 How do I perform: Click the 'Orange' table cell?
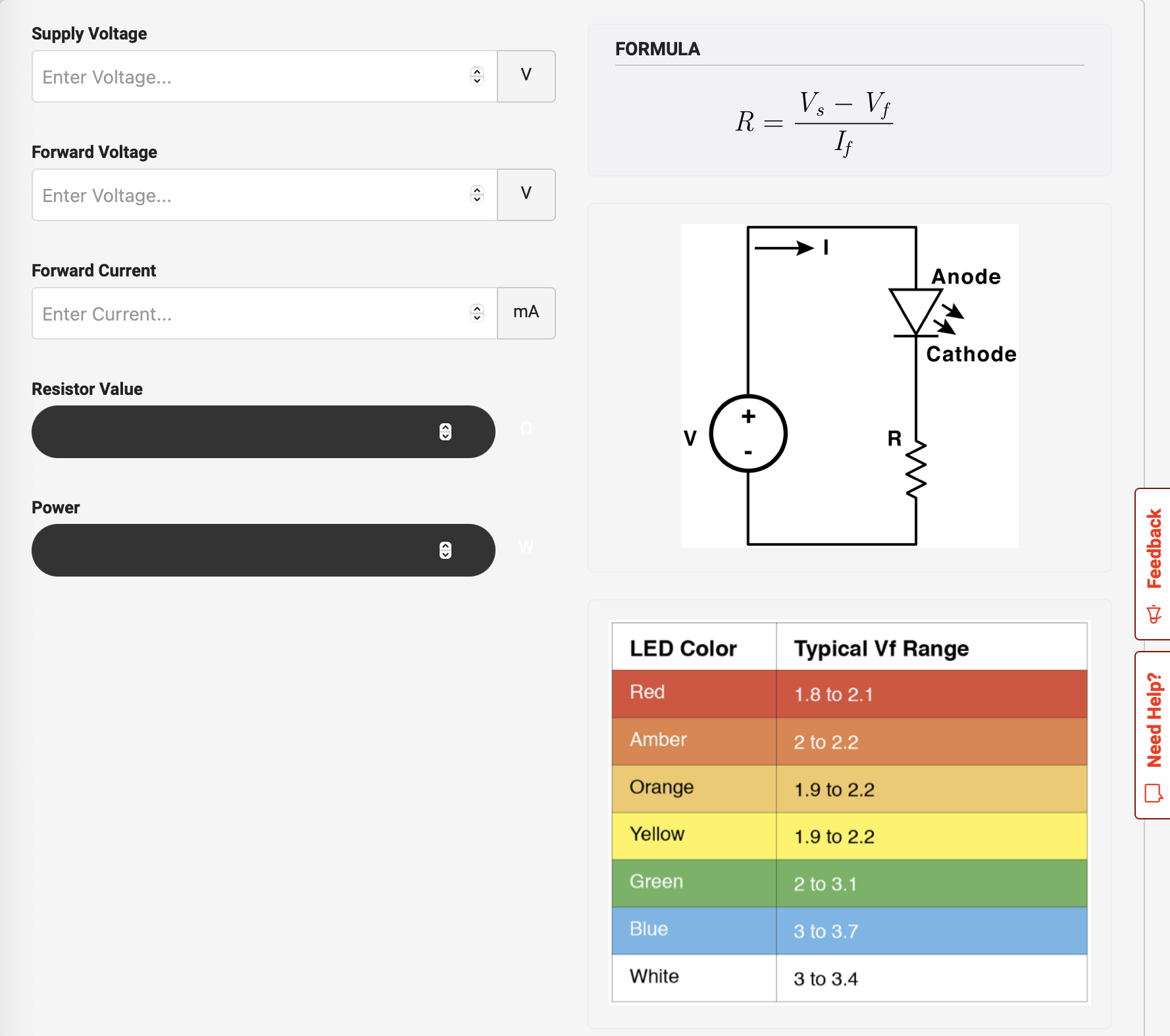(x=694, y=789)
